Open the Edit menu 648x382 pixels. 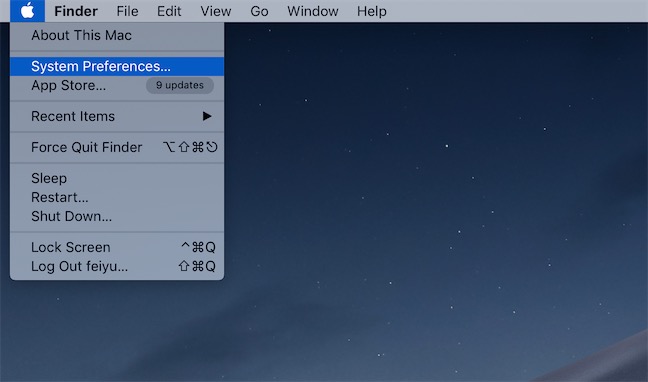click(169, 11)
